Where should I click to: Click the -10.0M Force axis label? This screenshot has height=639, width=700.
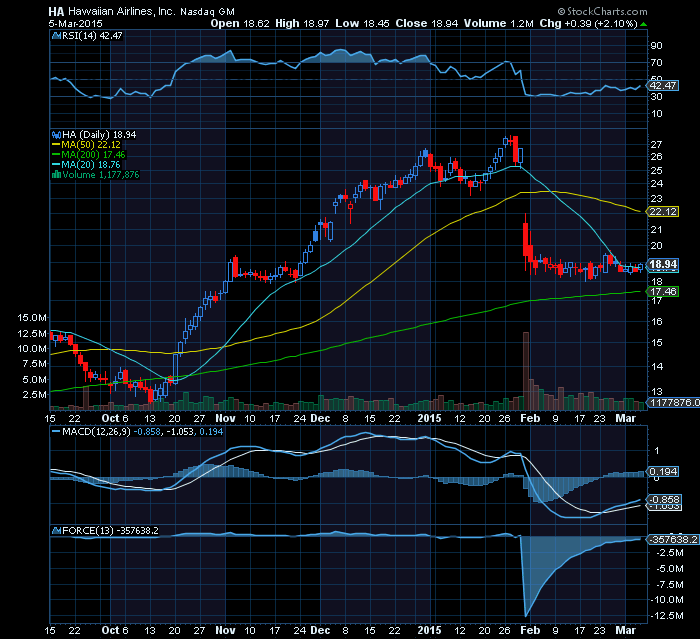click(x=667, y=600)
